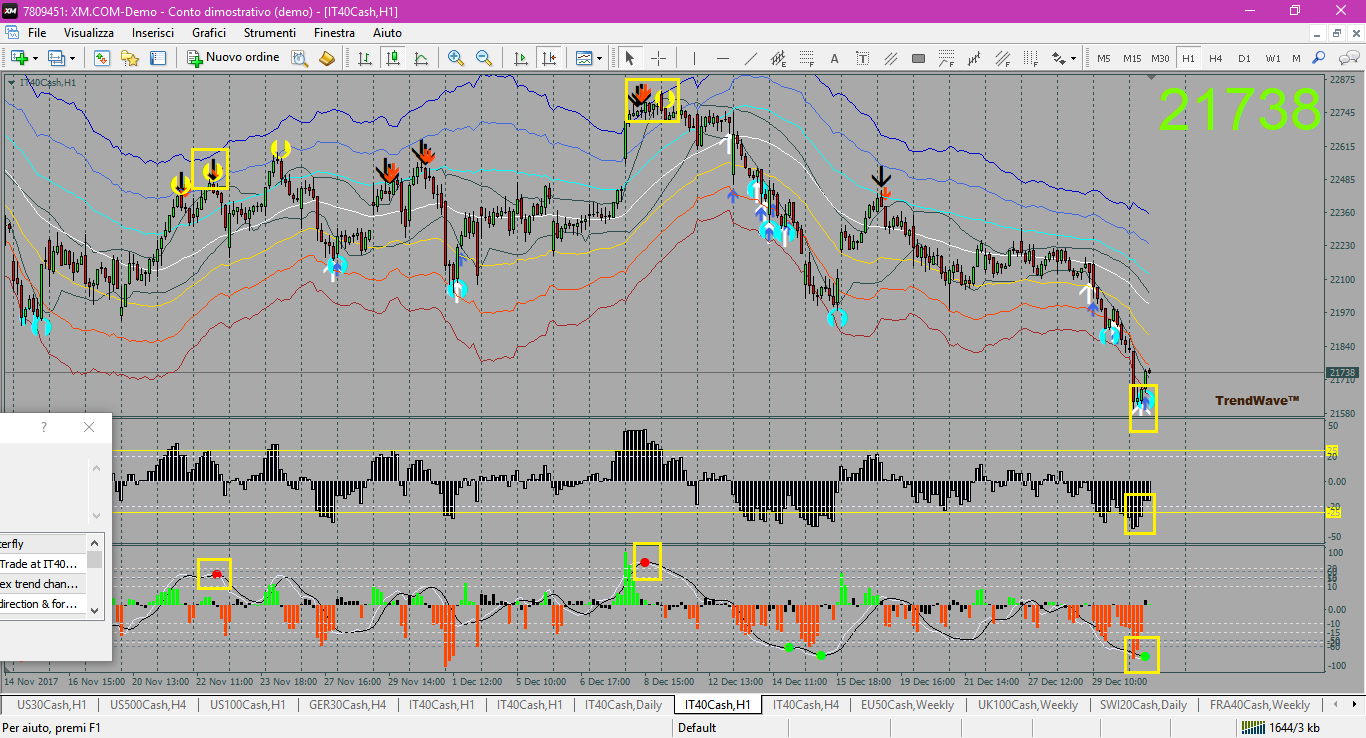Select the Horizontal Line drawing tool
The width and height of the screenshot is (1366, 738).
tap(722, 58)
